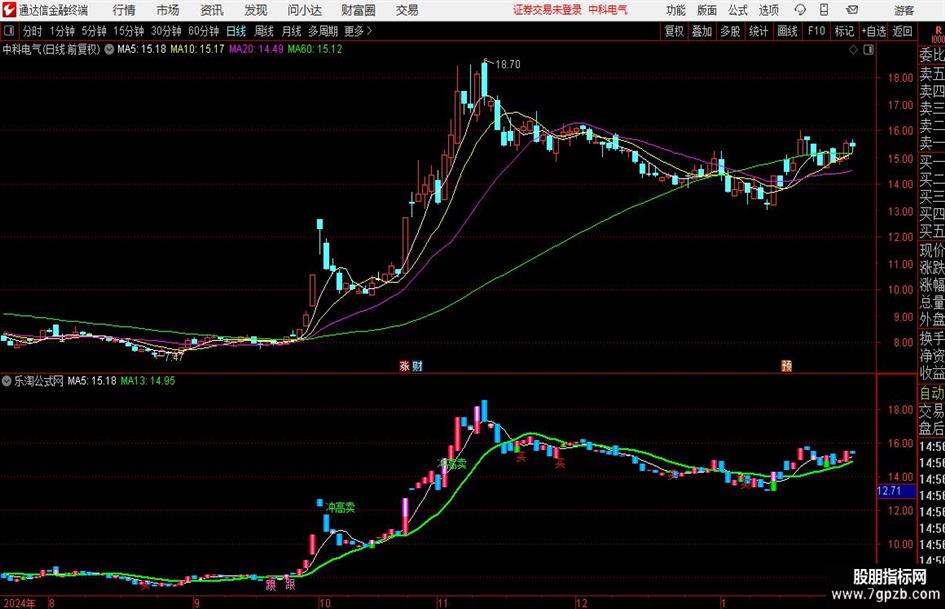Click the 2024年 date axis label
The height and width of the screenshot is (609, 945).
tap(19, 602)
